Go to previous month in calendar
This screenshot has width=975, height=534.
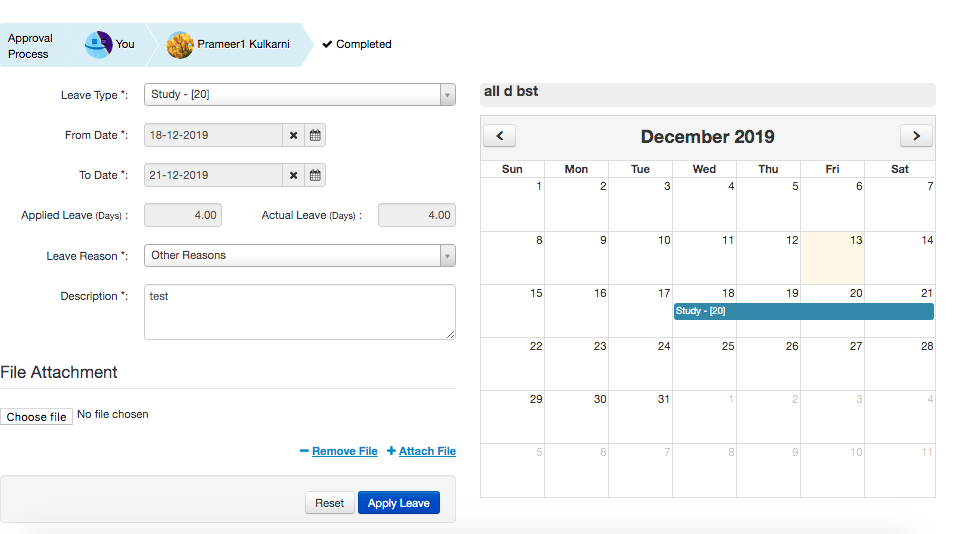point(499,136)
